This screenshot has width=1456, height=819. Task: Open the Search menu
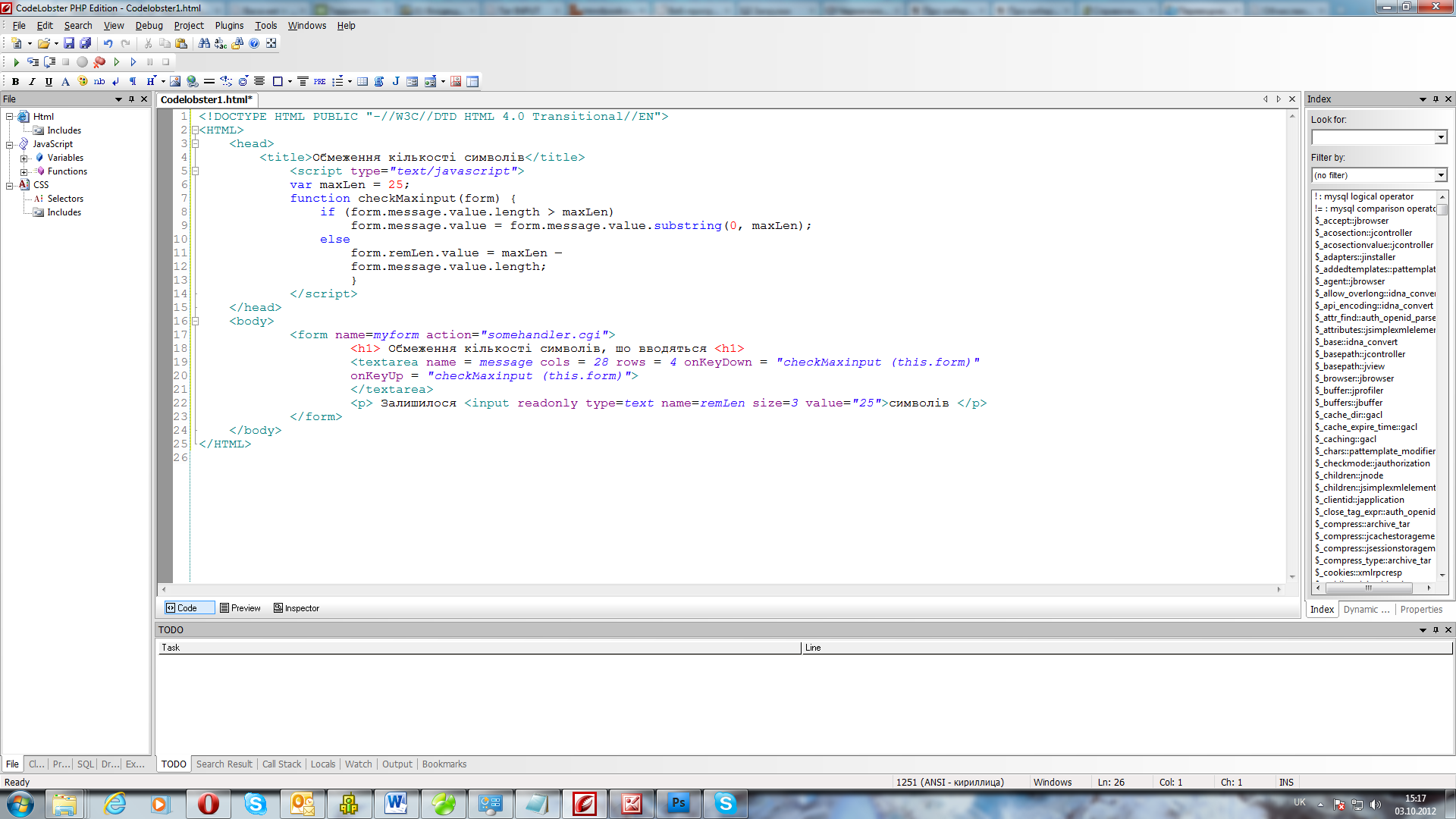point(78,25)
